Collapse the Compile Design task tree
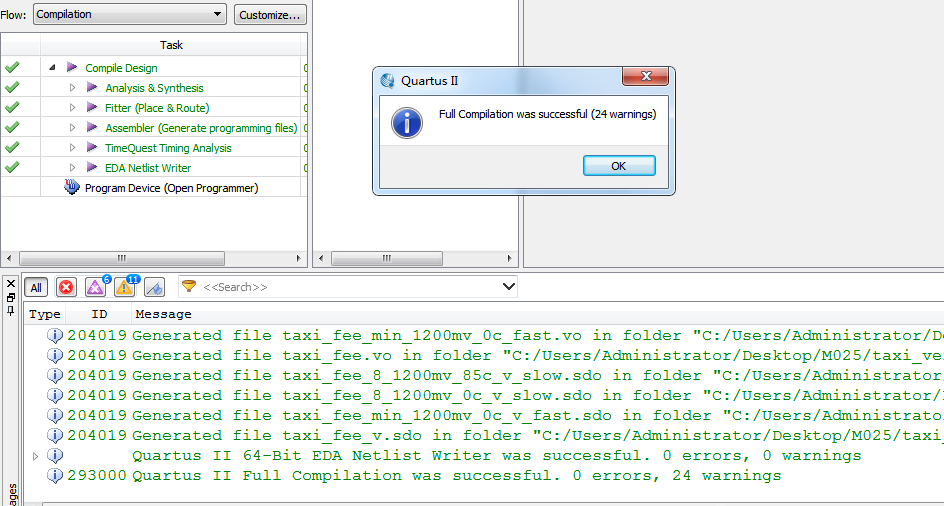Image resolution: width=944 pixels, height=506 pixels. coord(52,68)
